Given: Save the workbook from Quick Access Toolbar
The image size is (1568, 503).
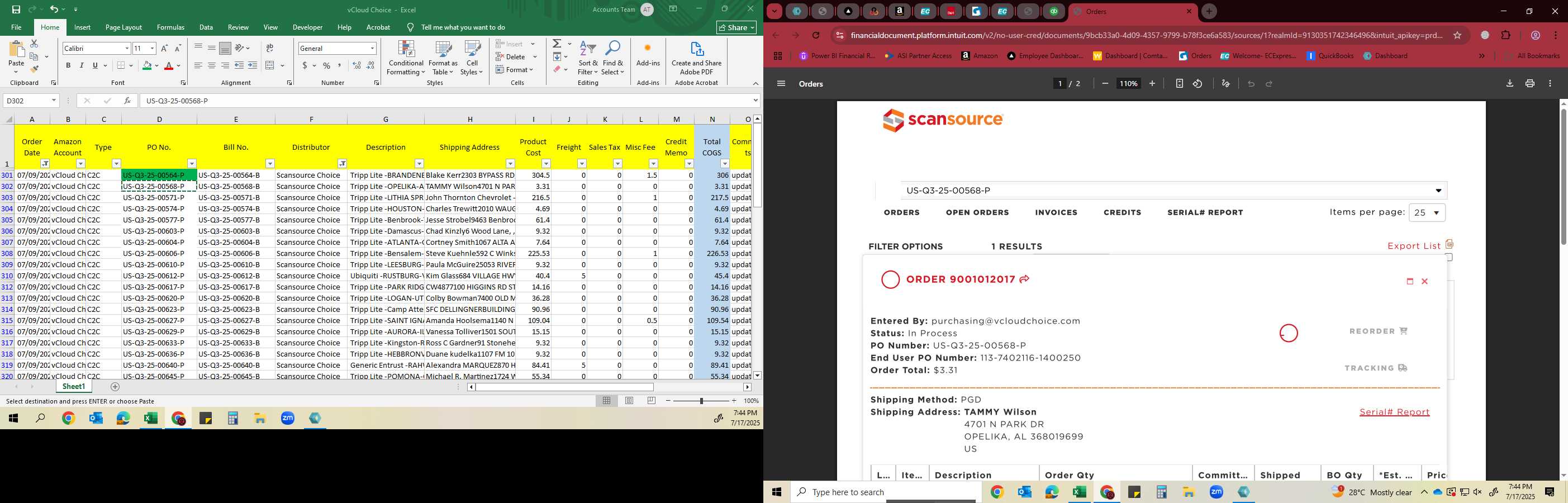Looking at the screenshot, I should coord(16,10).
